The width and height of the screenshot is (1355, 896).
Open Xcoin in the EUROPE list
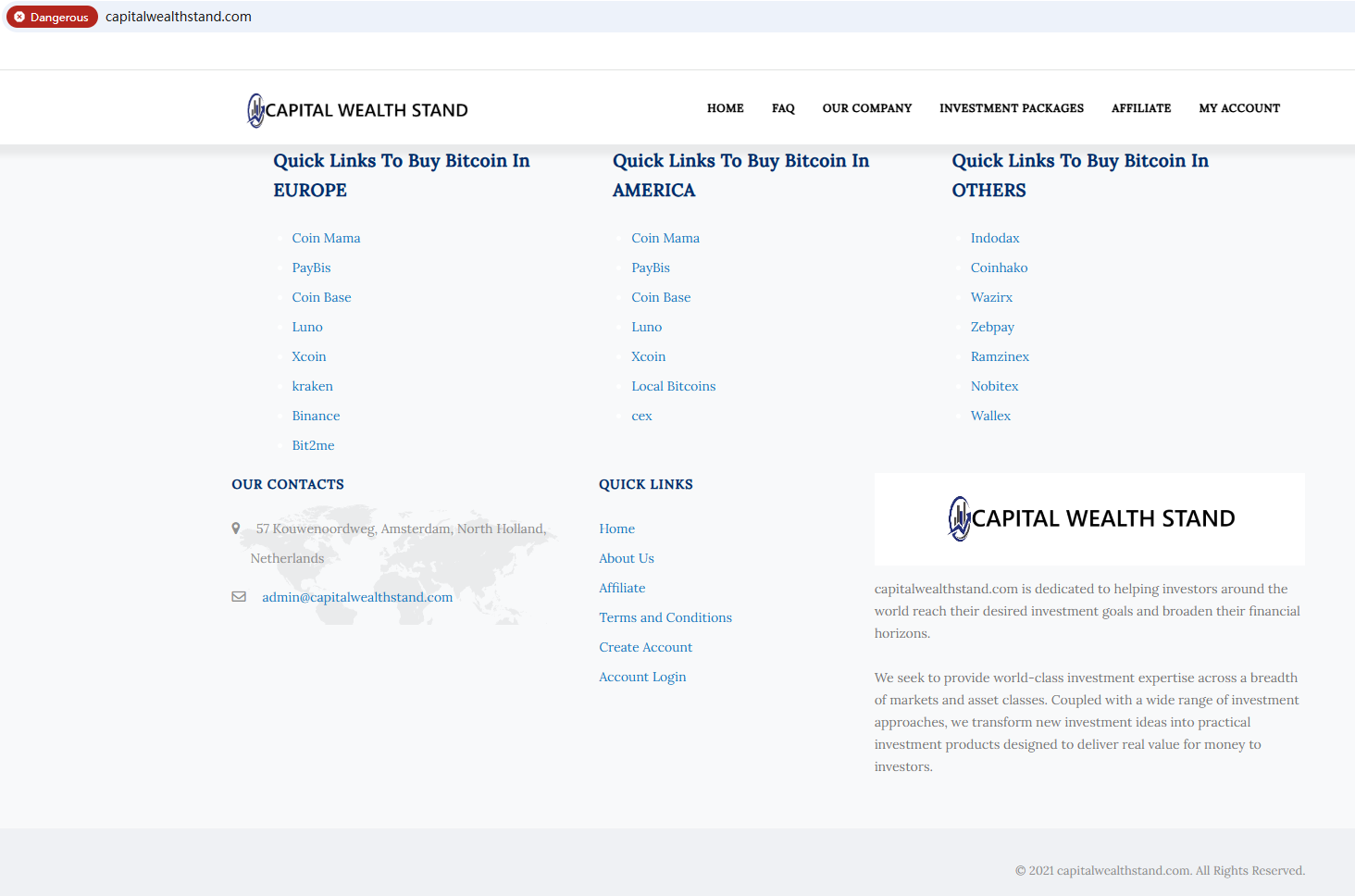309,356
